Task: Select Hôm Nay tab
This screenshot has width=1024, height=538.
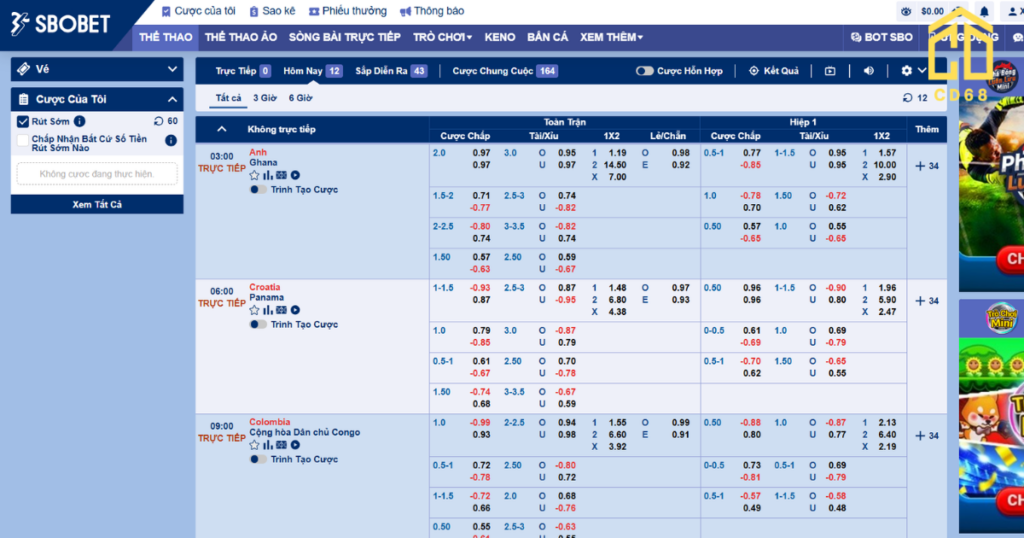Action: pos(312,71)
